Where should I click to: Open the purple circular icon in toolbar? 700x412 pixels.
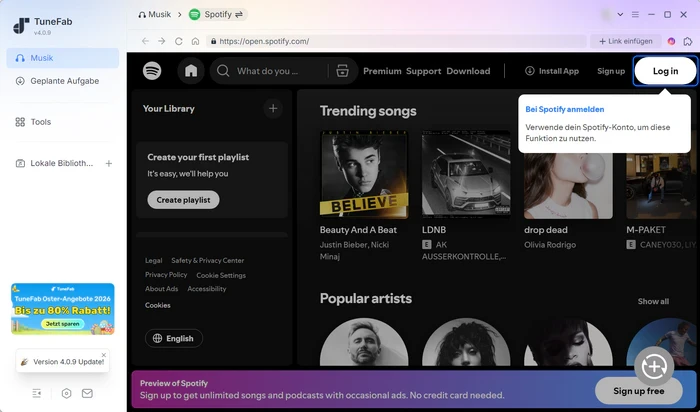click(671, 41)
